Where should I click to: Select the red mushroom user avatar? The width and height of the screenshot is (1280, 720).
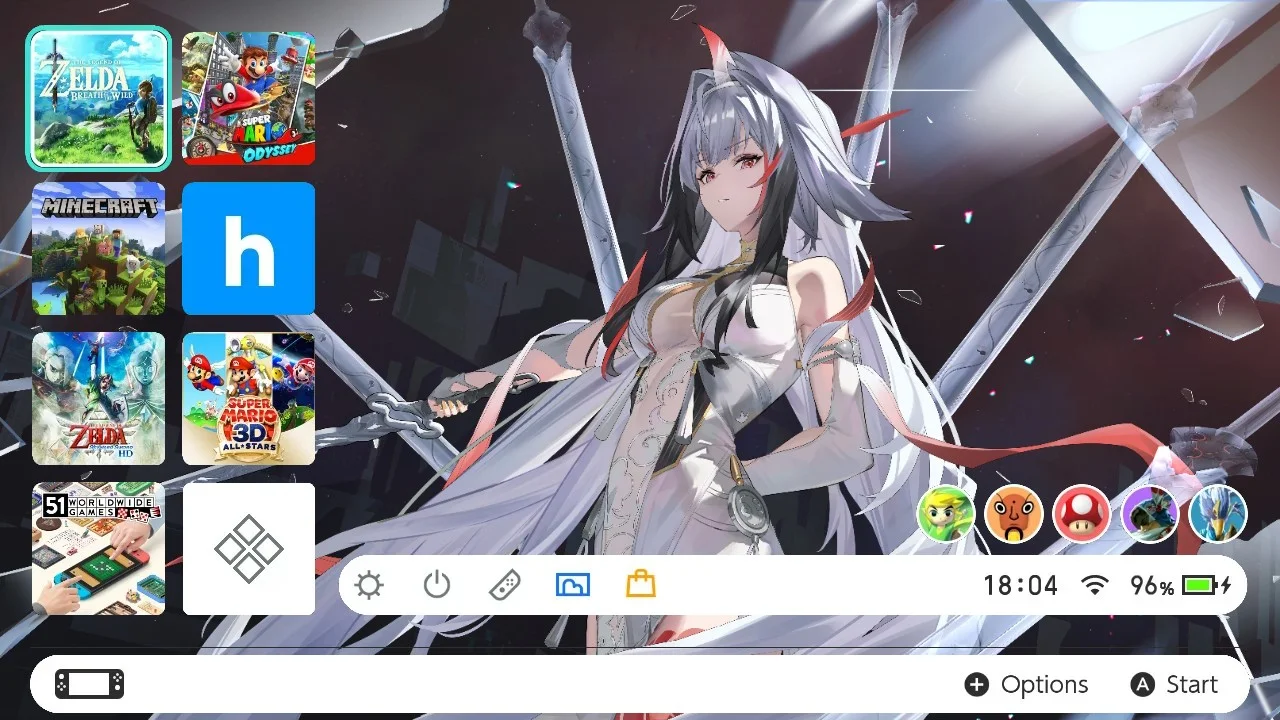1082,515
